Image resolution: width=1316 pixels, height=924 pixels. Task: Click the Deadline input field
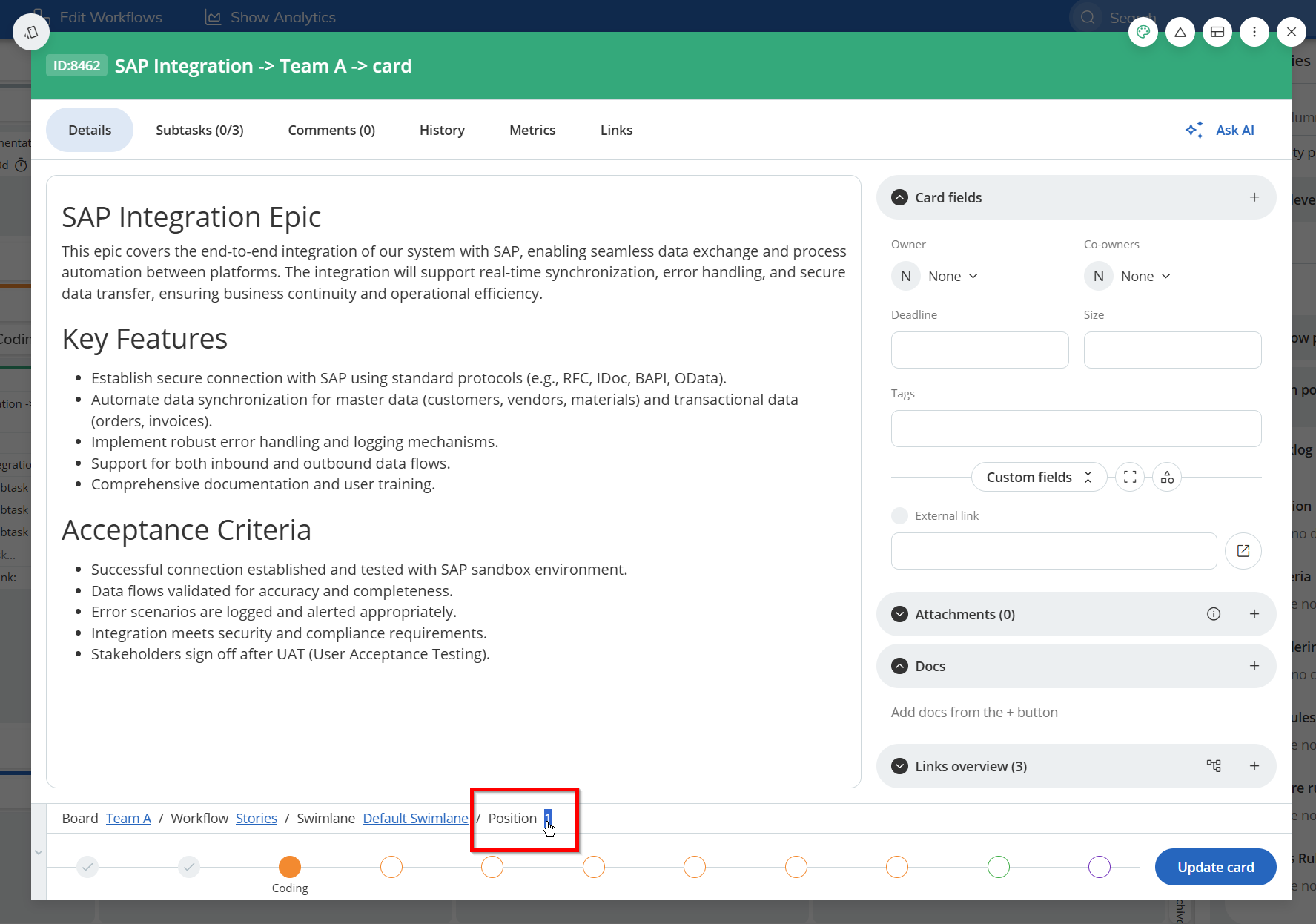click(x=979, y=350)
